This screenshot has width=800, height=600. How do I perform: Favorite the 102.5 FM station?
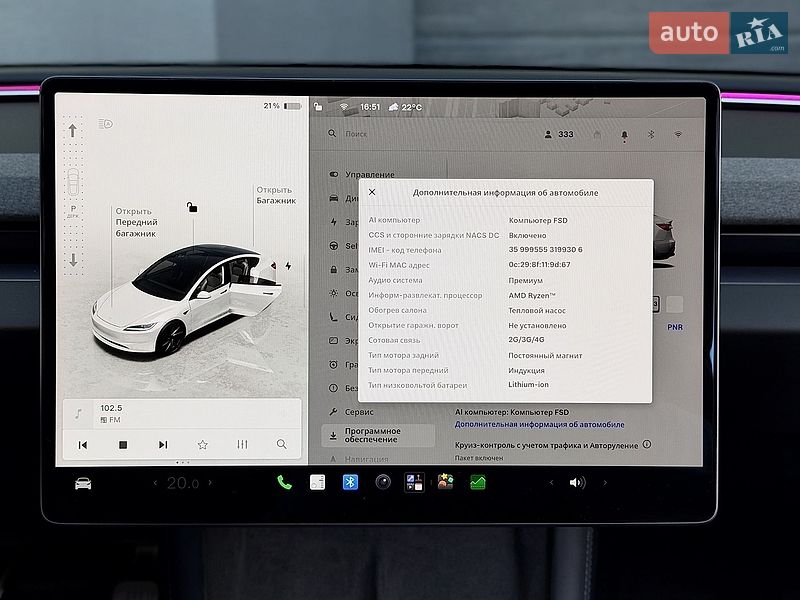pos(203,445)
